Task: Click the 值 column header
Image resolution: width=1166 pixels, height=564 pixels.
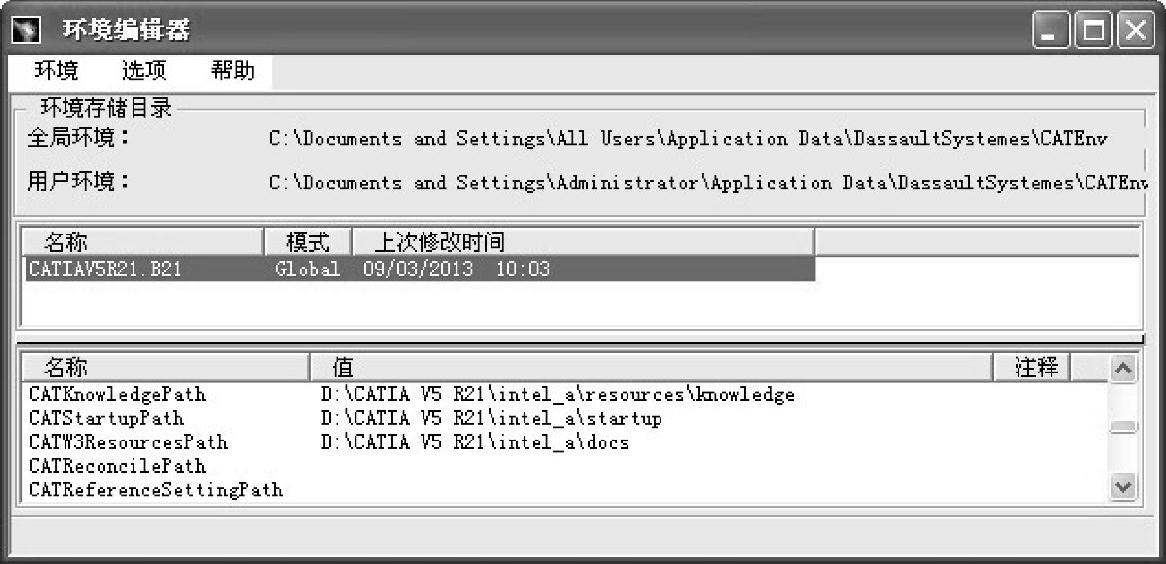Action: [651, 367]
